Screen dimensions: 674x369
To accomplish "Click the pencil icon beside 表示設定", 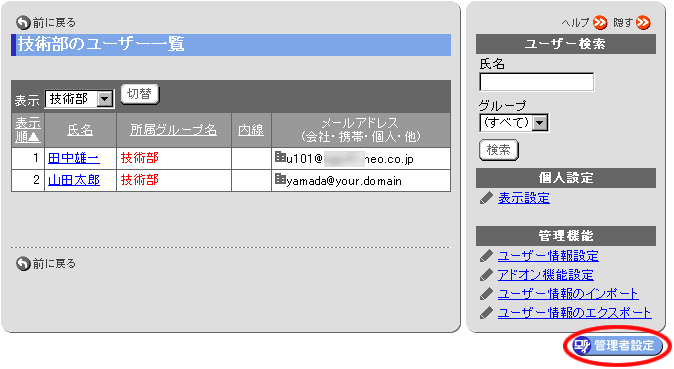I will click(x=486, y=198).
